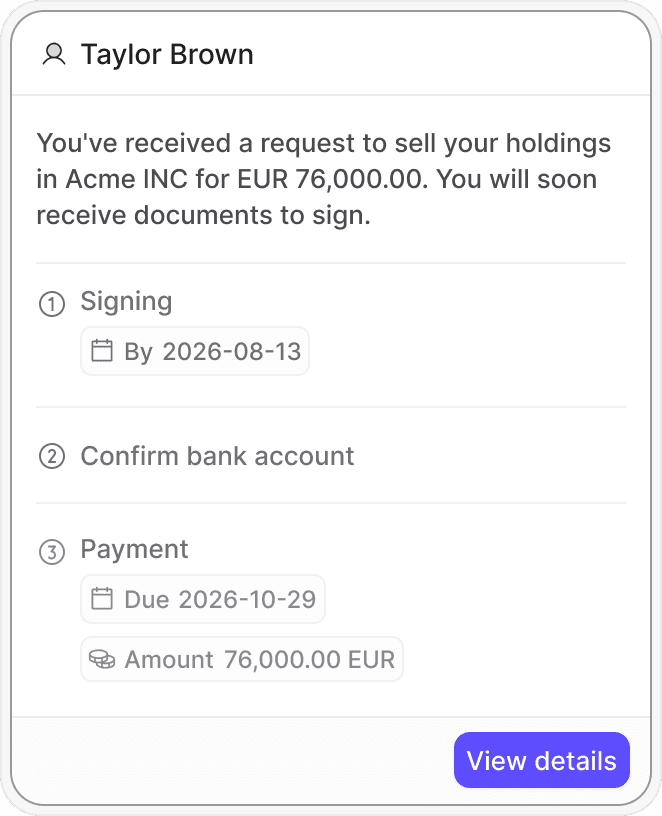Viewport: 662px width, 816px height.
Task: Click the Signing step title
Action: 126,301
